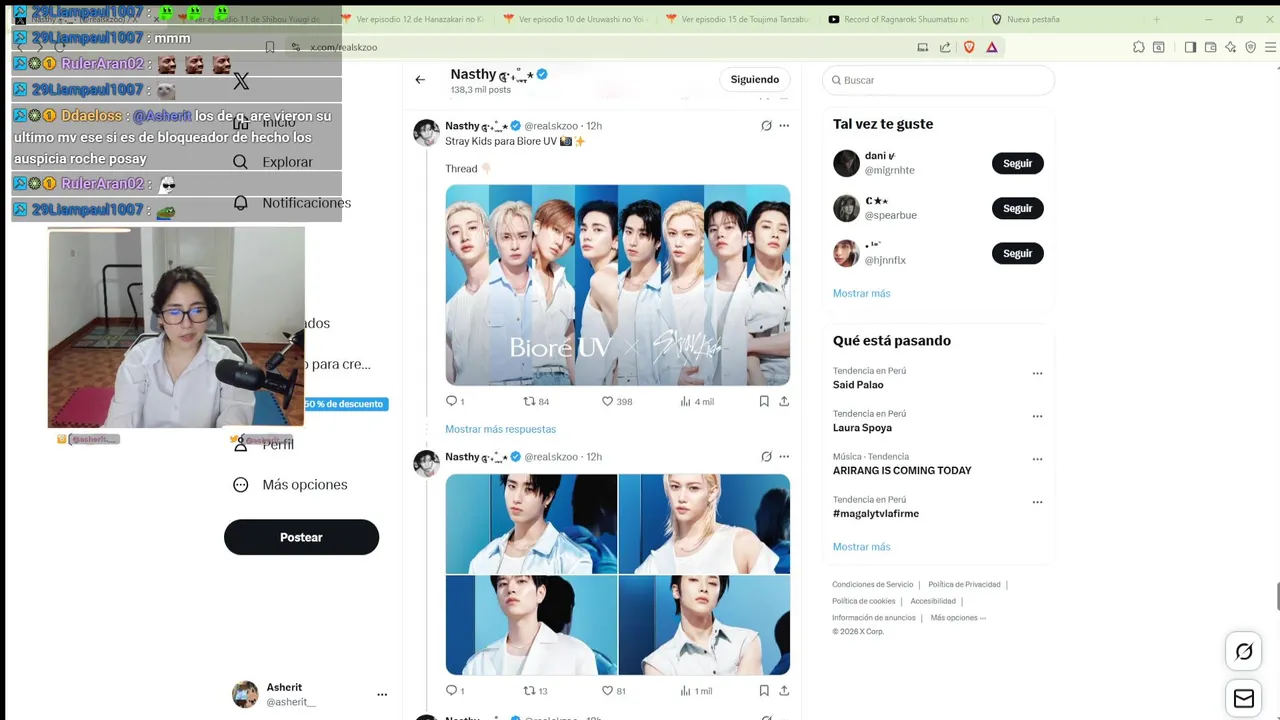
Task: Follow the @spearbue account
Action: click(x=1017, y=208)
